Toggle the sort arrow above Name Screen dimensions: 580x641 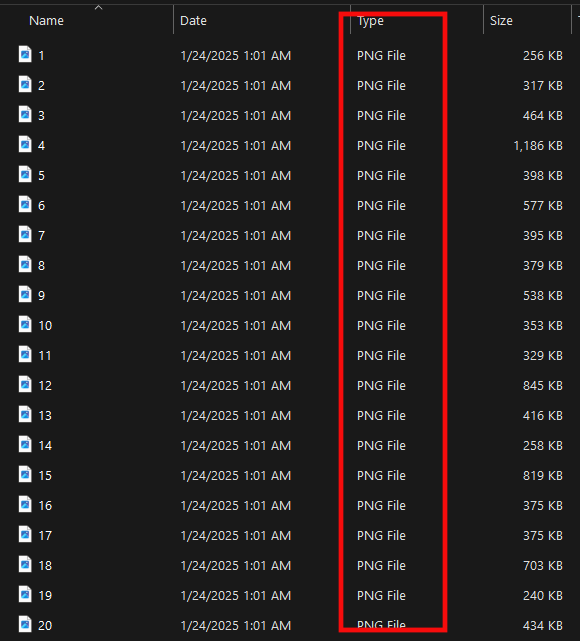[x=98, y=7]
